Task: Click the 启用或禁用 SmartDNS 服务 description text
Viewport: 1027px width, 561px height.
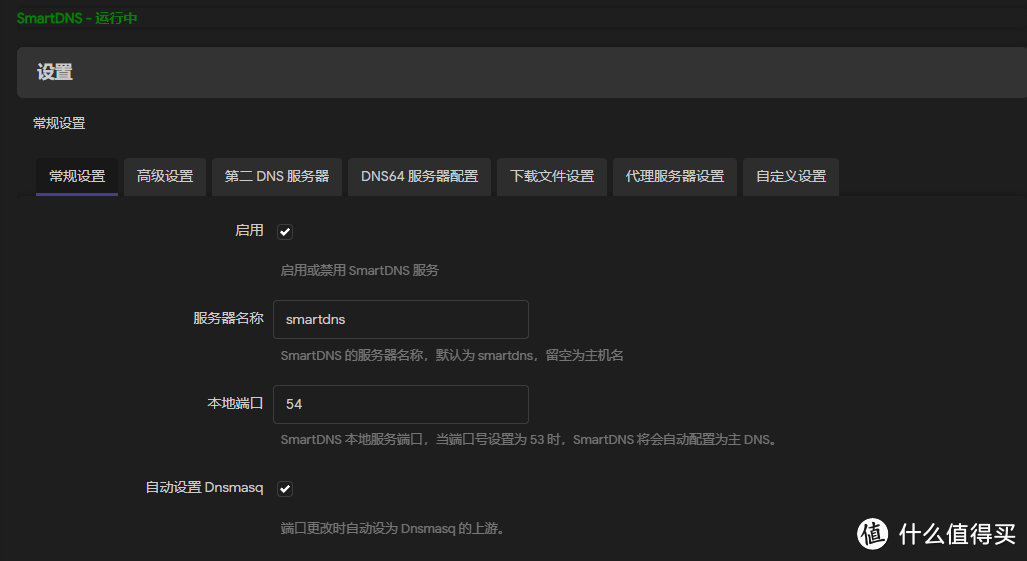Action: coord(360,270)
